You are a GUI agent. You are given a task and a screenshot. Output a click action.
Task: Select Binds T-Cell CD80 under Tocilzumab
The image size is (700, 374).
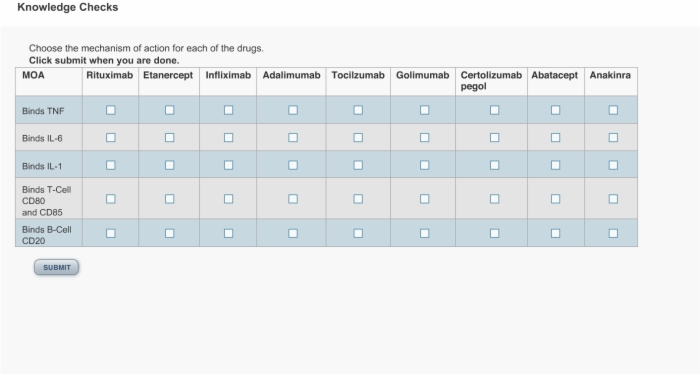(358, 199)
